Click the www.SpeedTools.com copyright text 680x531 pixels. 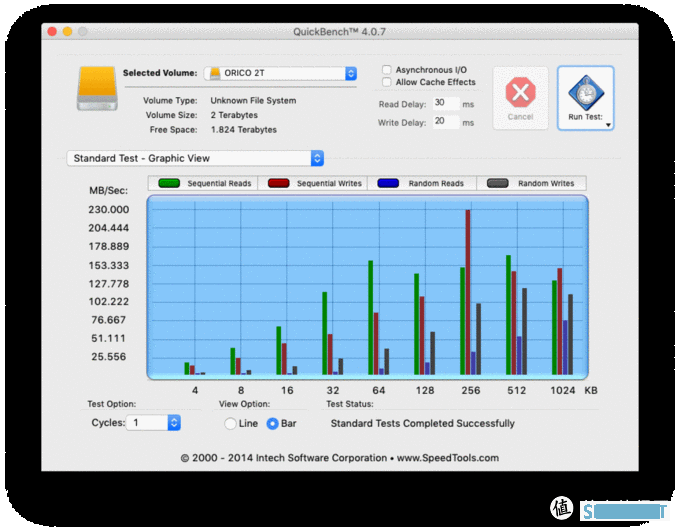(448, 458)
